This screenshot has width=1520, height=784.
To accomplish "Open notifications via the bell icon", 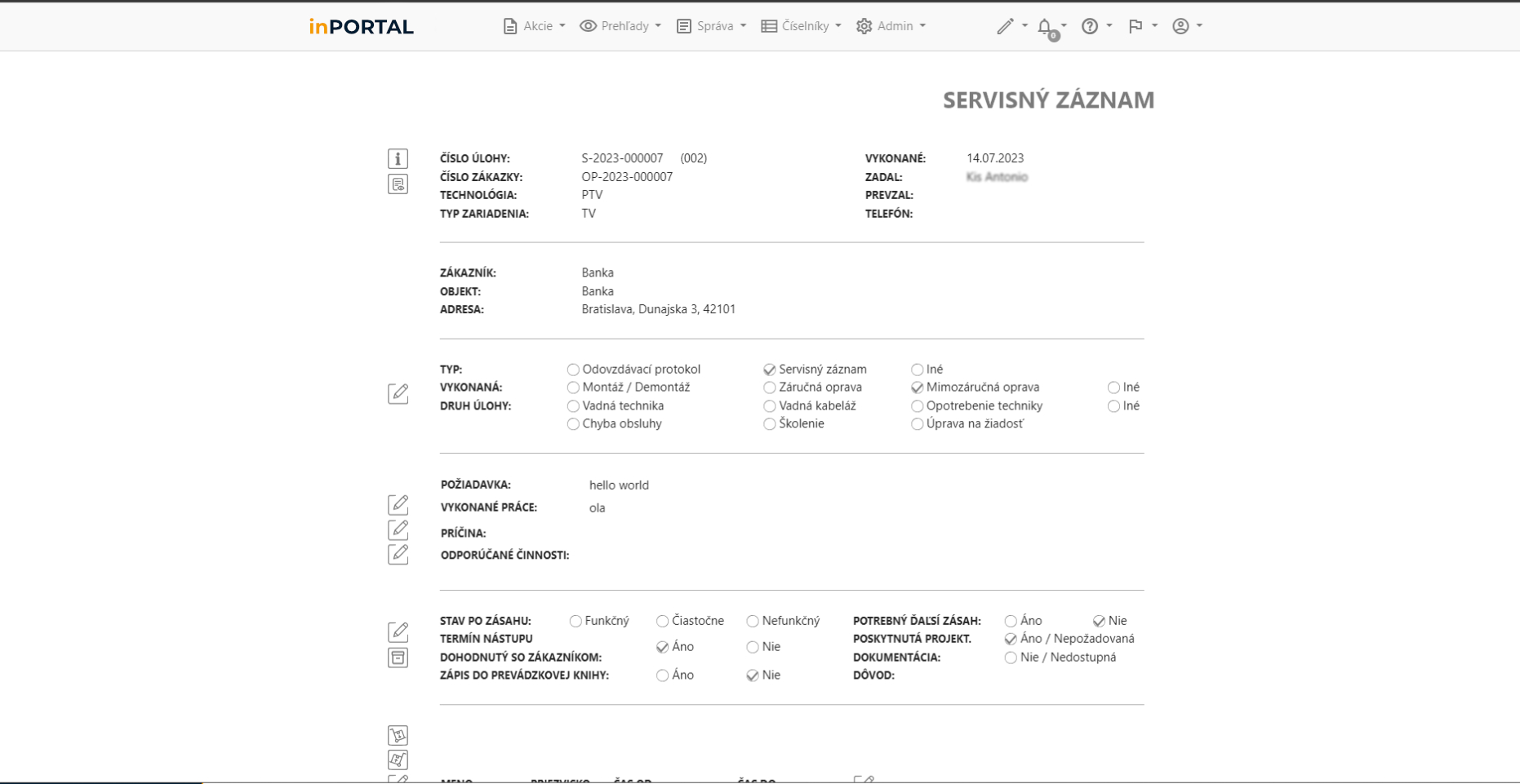I will pos(1045,27).
